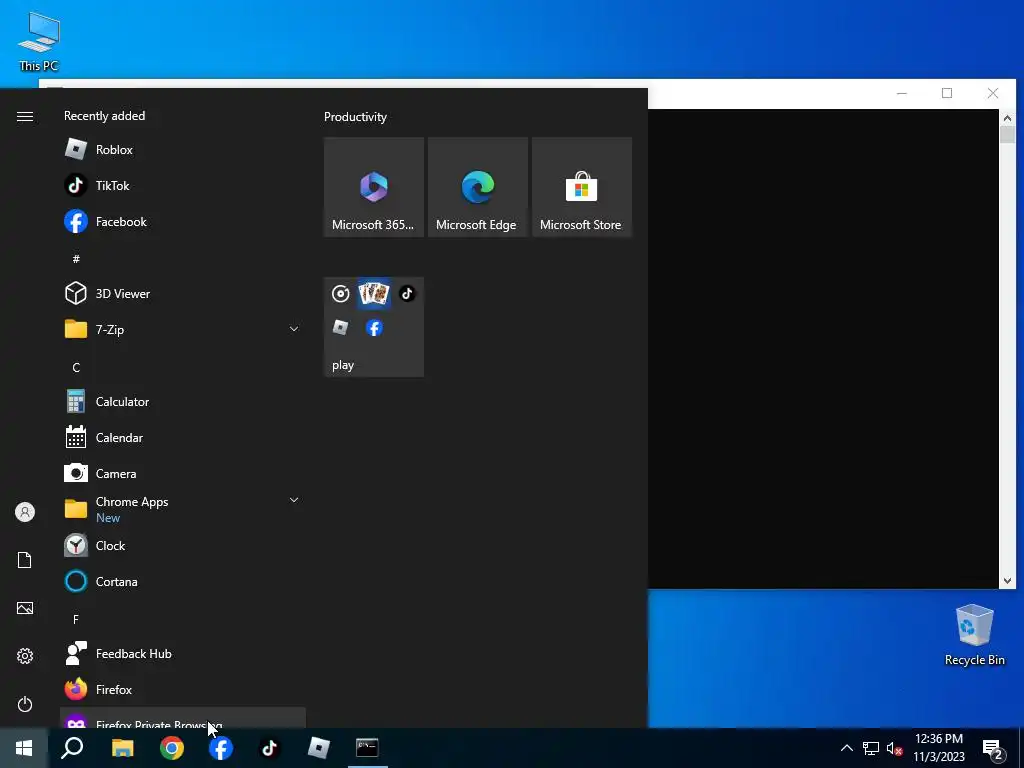Open 3D Viewer app
1024x768 pixels.
[183, 293]
